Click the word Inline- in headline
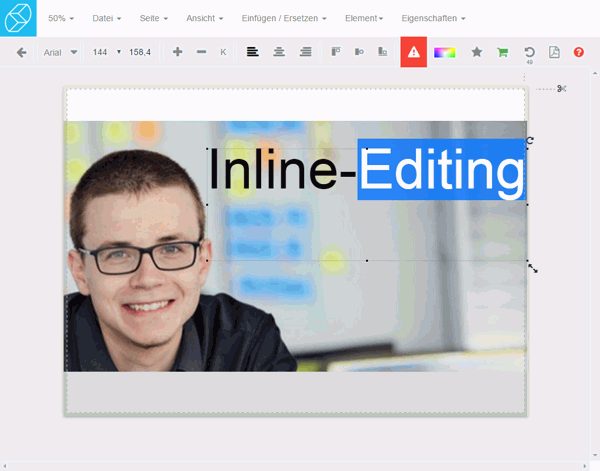 click(282, 169)
